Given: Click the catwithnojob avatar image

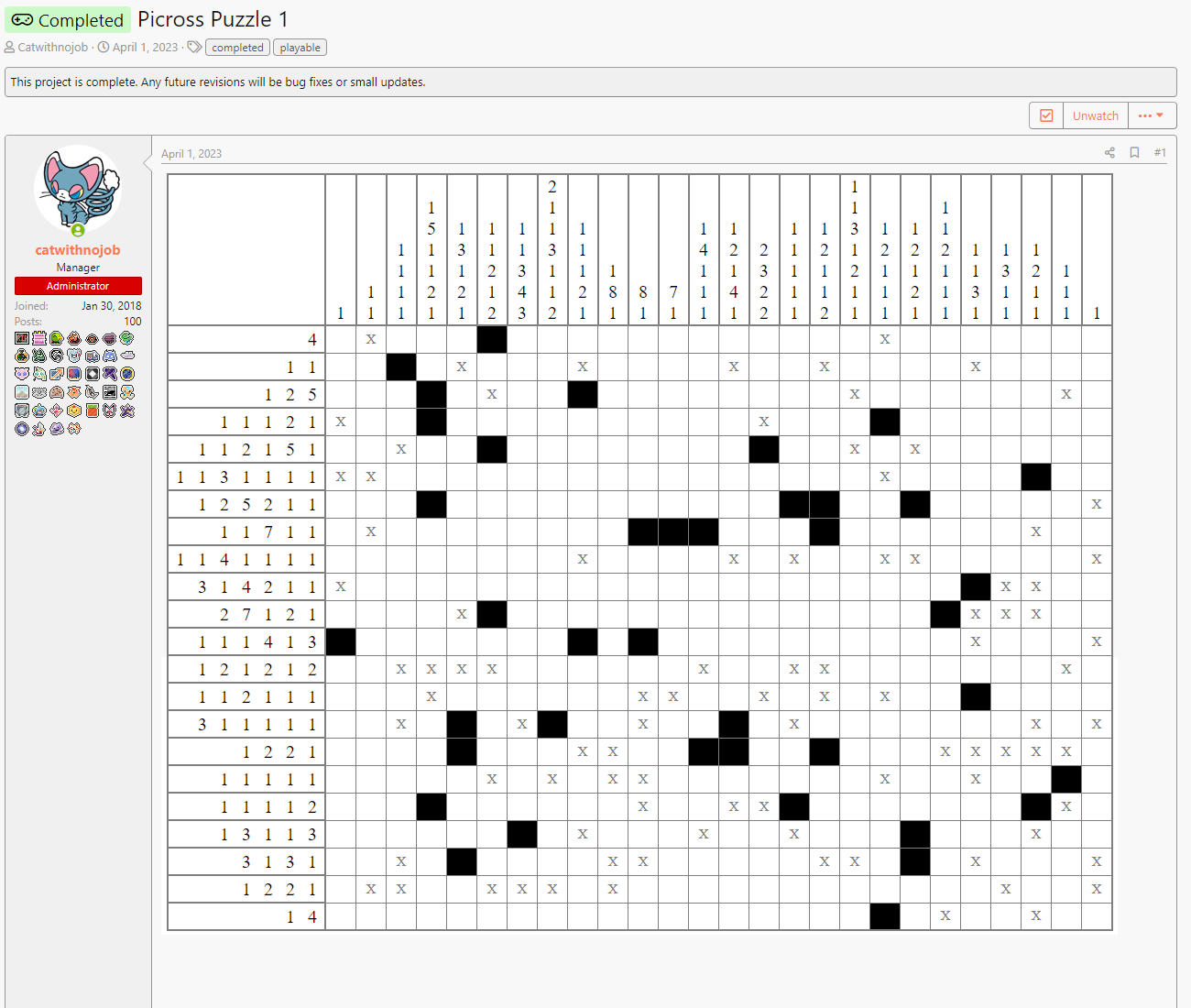Looking at the screenshot, I should pos(78,189).
